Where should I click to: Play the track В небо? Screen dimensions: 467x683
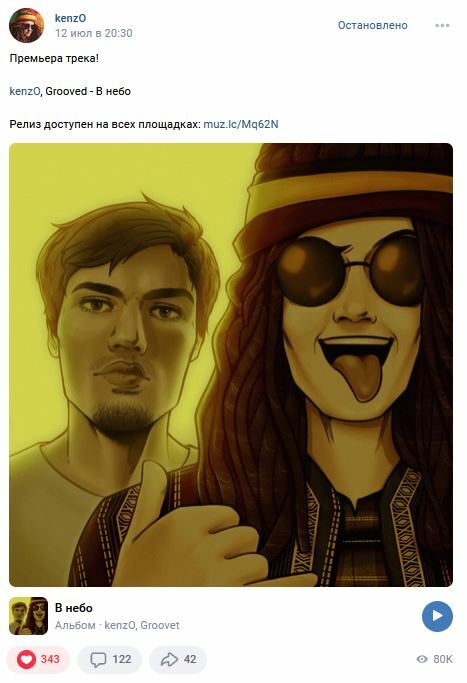pyautogui.click(x=437, y=616)
